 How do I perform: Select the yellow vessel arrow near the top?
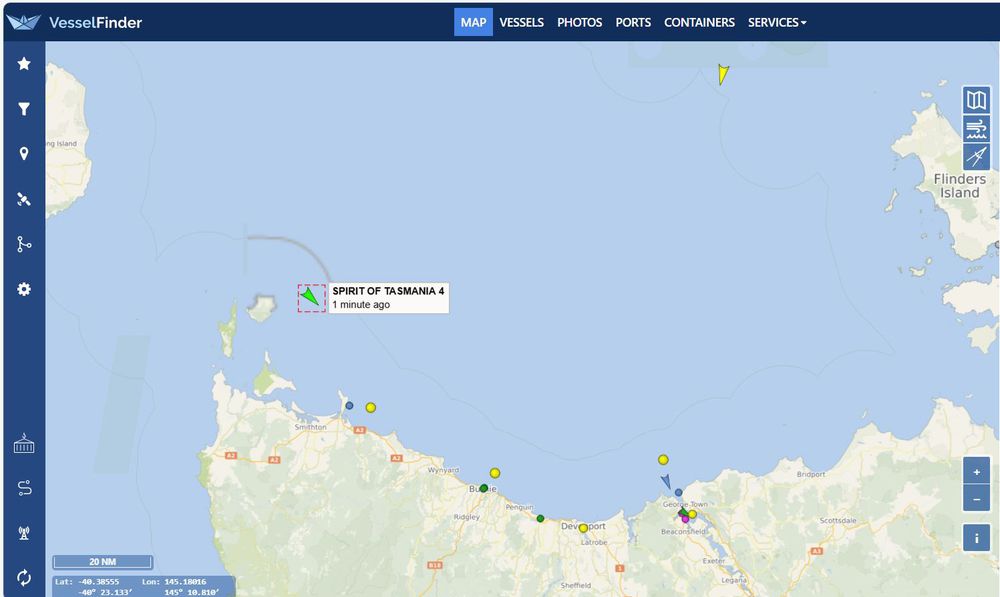[723, 74]
